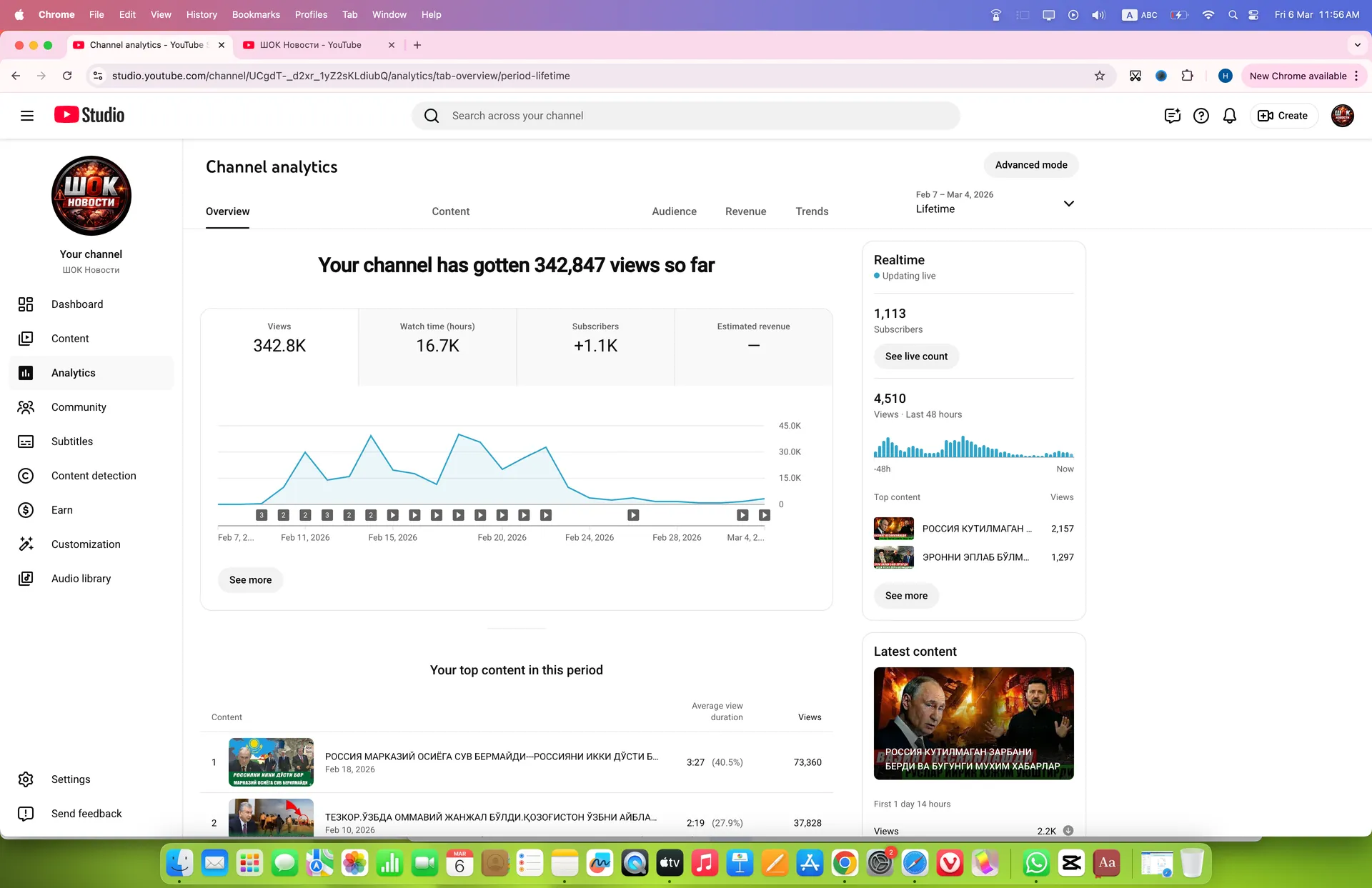Open the help question mark icon
1372x888 pixels.
click(x=1201, y=116)
